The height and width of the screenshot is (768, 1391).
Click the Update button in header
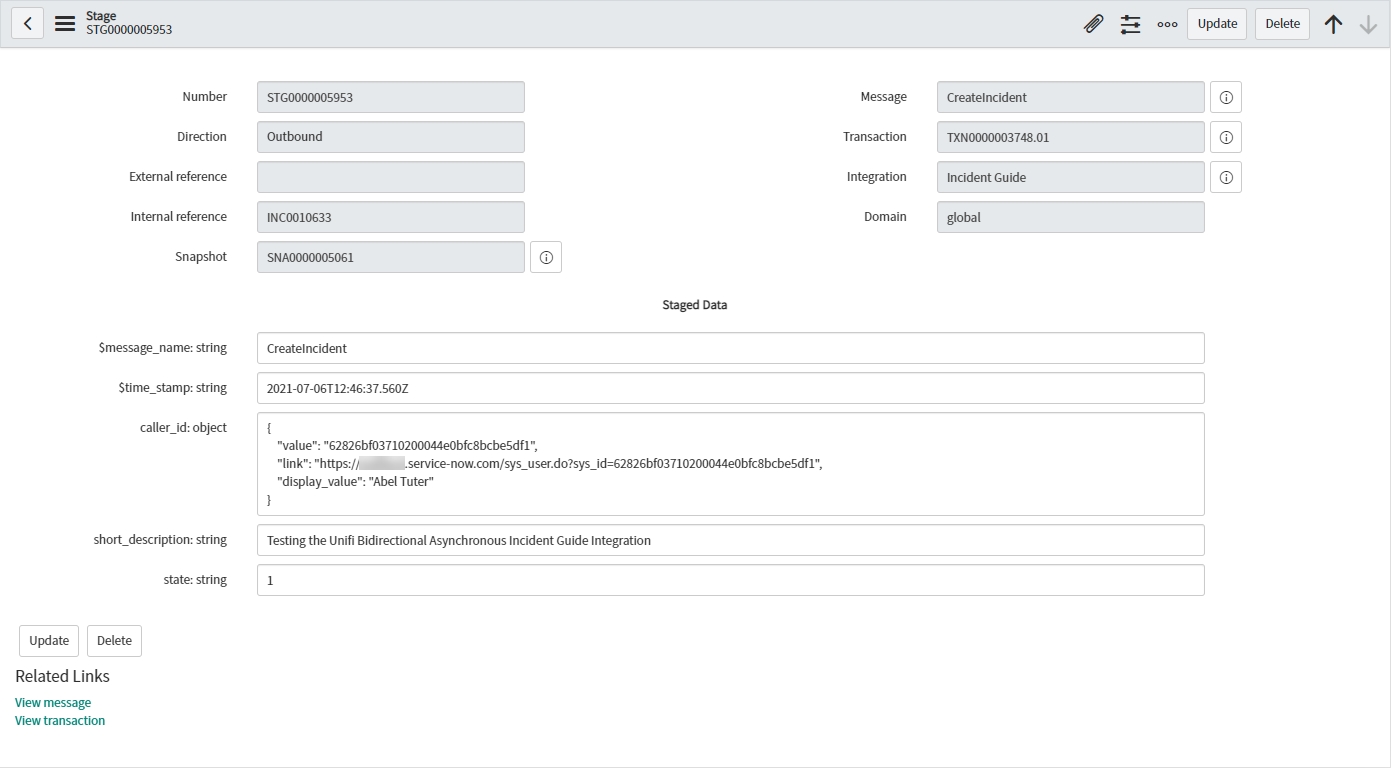[x=1217, y=24]
